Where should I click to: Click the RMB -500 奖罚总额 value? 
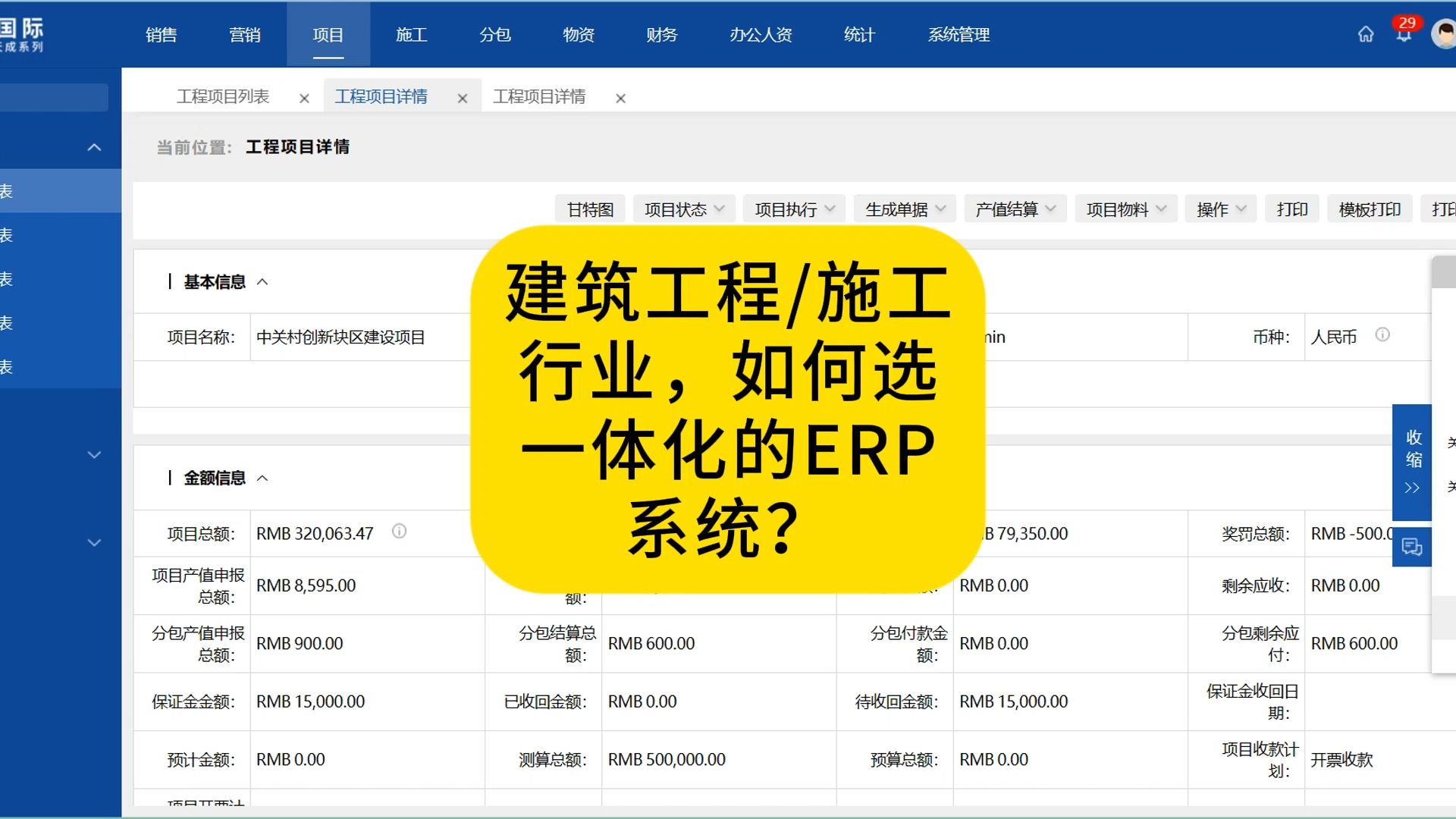tap(1351, 534)
